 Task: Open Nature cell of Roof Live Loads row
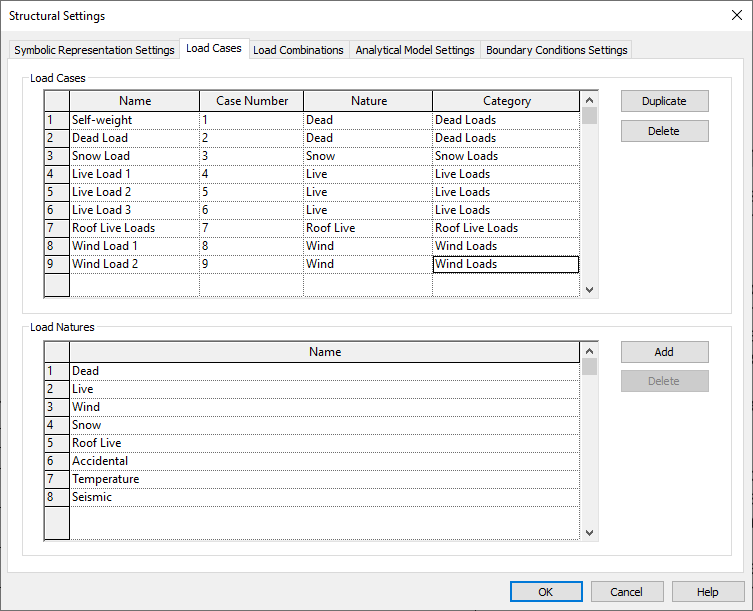tap(367, 228)
